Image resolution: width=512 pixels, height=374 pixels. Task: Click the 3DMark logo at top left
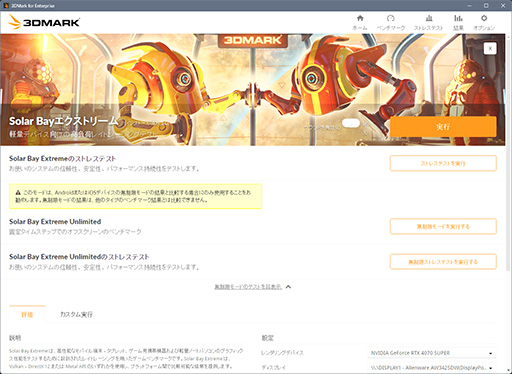[44, 22]
